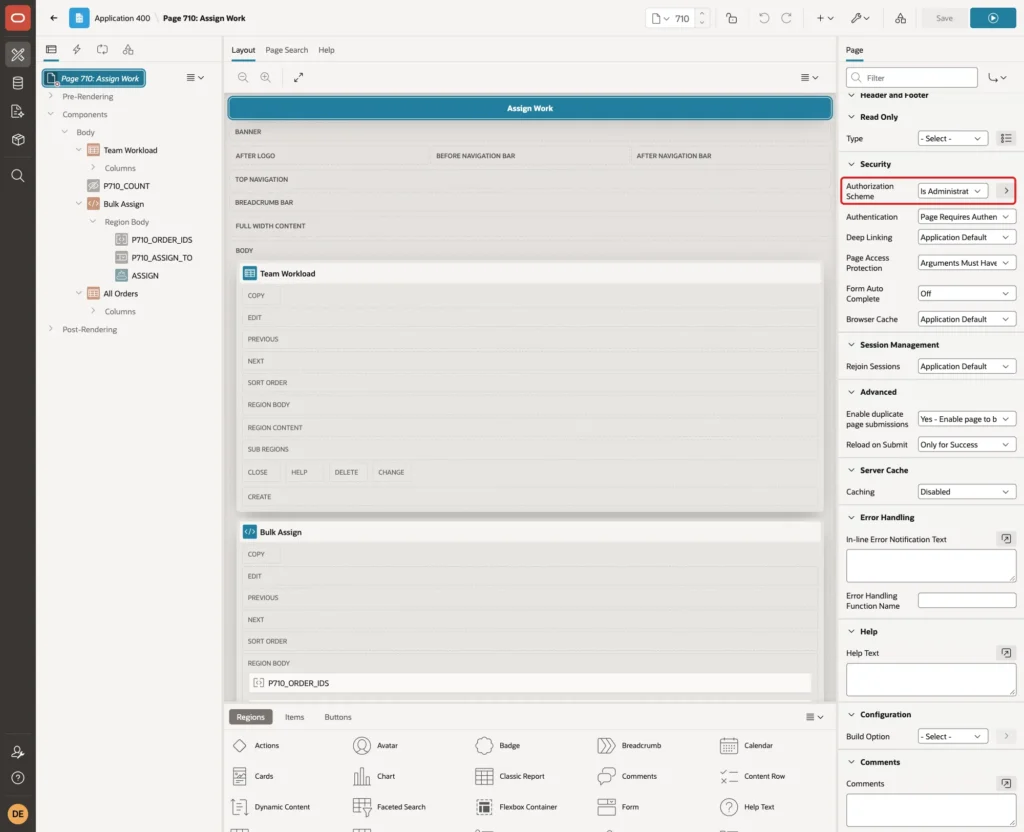1024x832 pixels.
Task: Open the Authorization Scheme dropdown
Action: (x=952, y=191)
